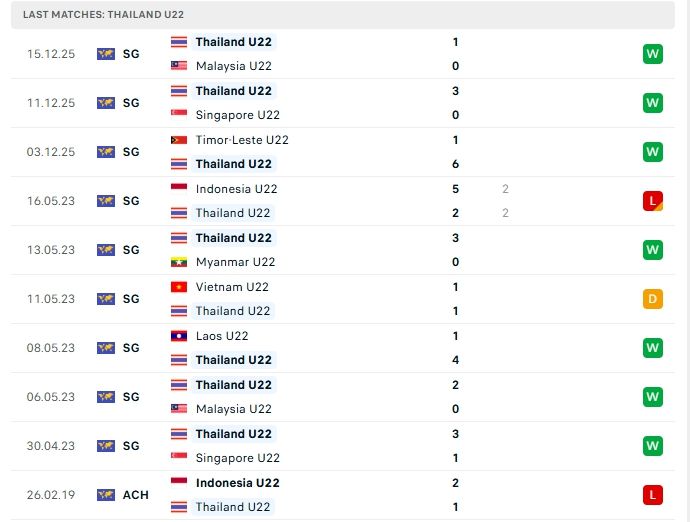Image resolution: width=690 pixels, height=522 pixels.
Task: Click the red L badge for 26.02.19 match
Action: 653,495
